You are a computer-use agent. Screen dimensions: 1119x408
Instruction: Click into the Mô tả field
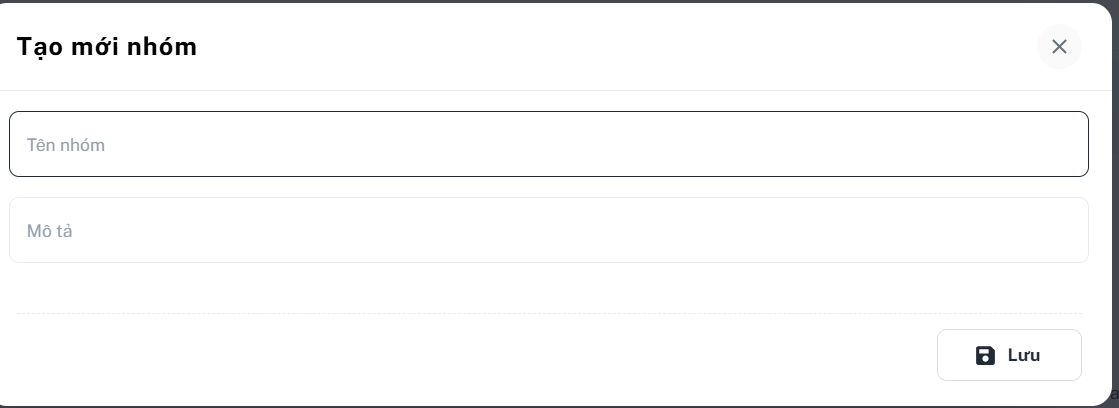(x=548, y=231)
